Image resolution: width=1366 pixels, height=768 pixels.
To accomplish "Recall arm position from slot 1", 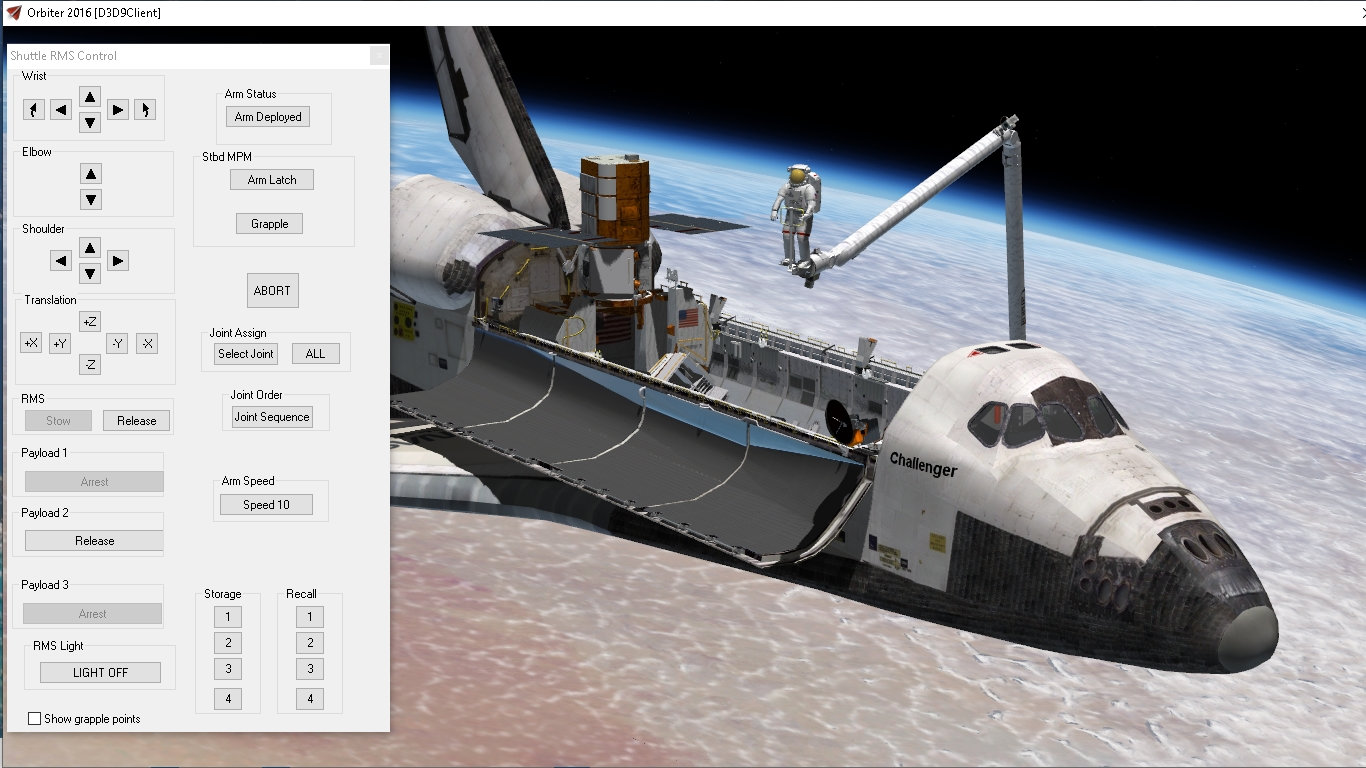I will (310, 617).
